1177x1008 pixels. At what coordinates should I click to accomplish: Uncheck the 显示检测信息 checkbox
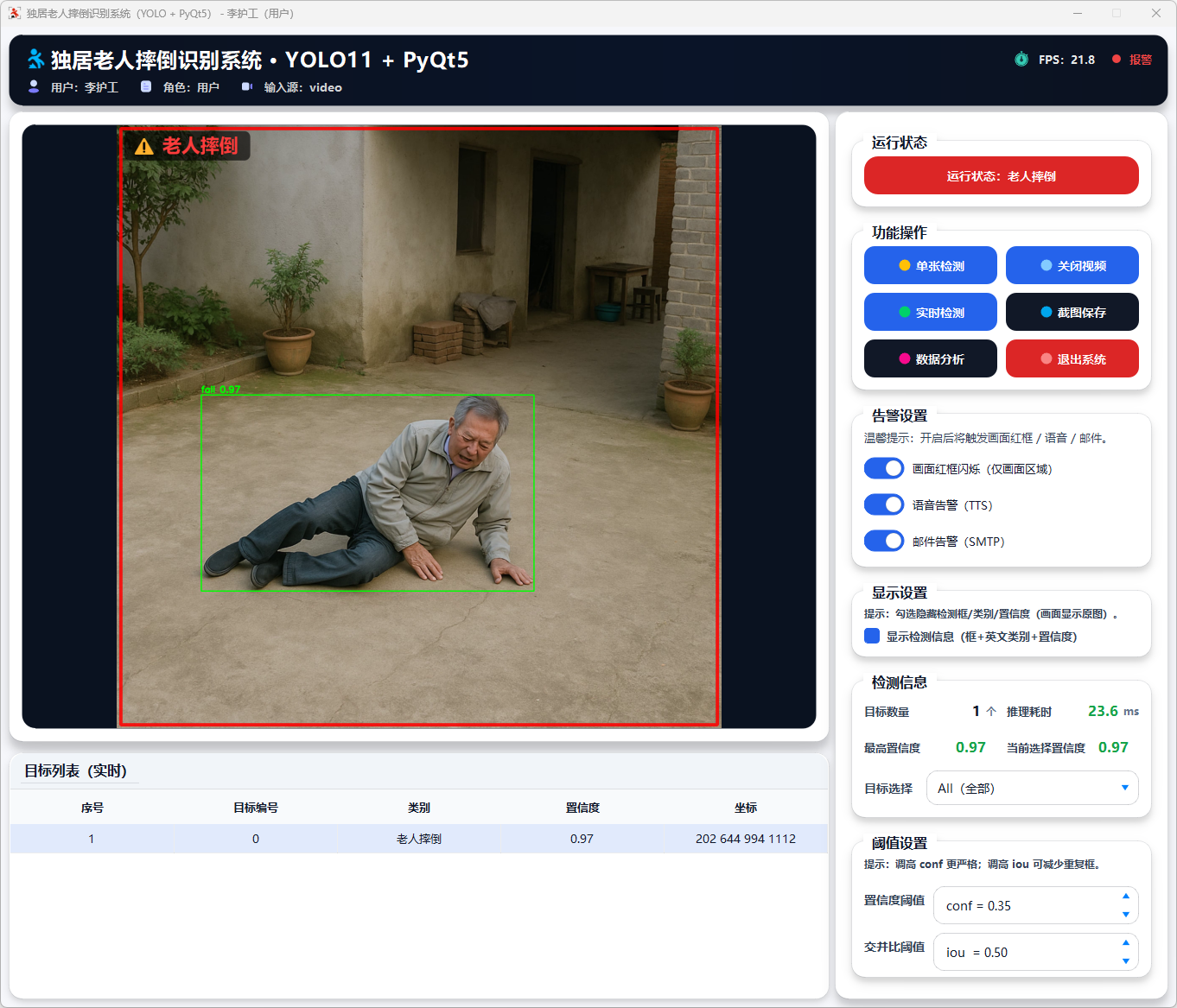[872, 636]
